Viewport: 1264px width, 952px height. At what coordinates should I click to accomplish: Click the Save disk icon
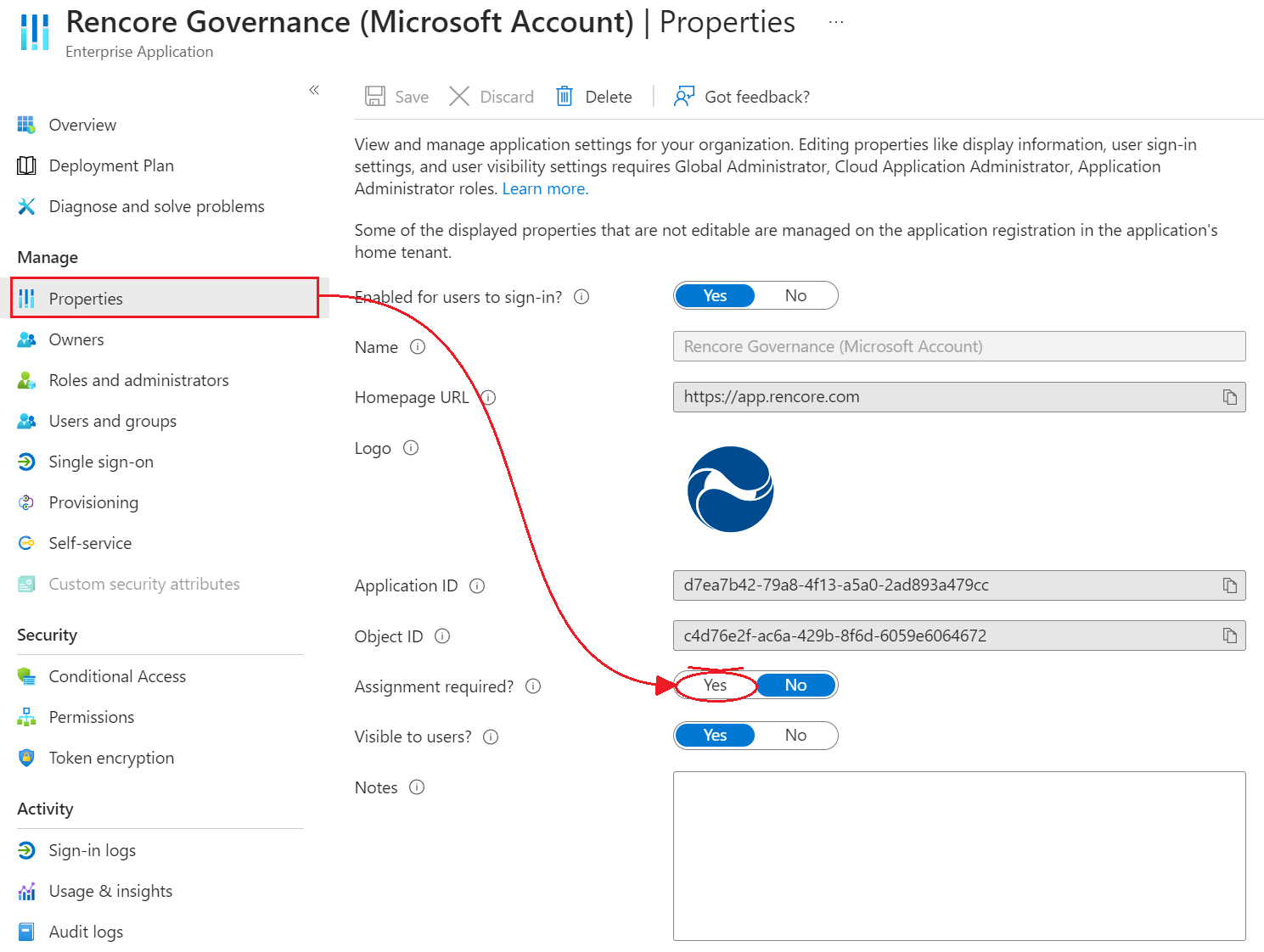coord(375,97)
